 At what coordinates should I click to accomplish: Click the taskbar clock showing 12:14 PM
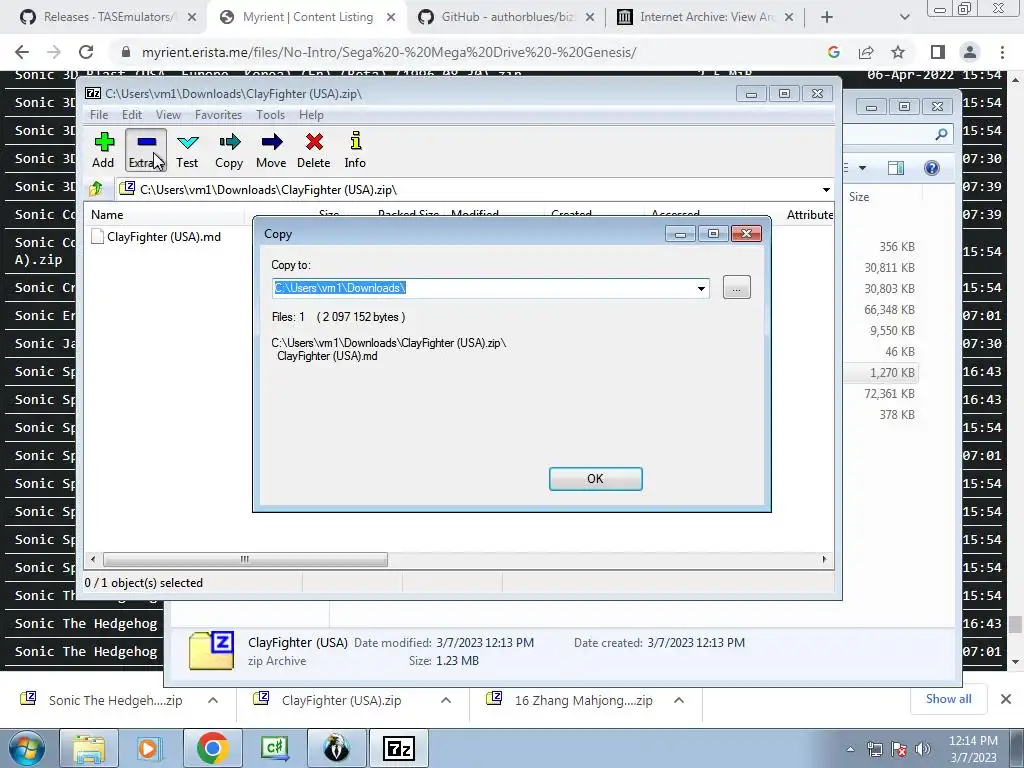973,748
